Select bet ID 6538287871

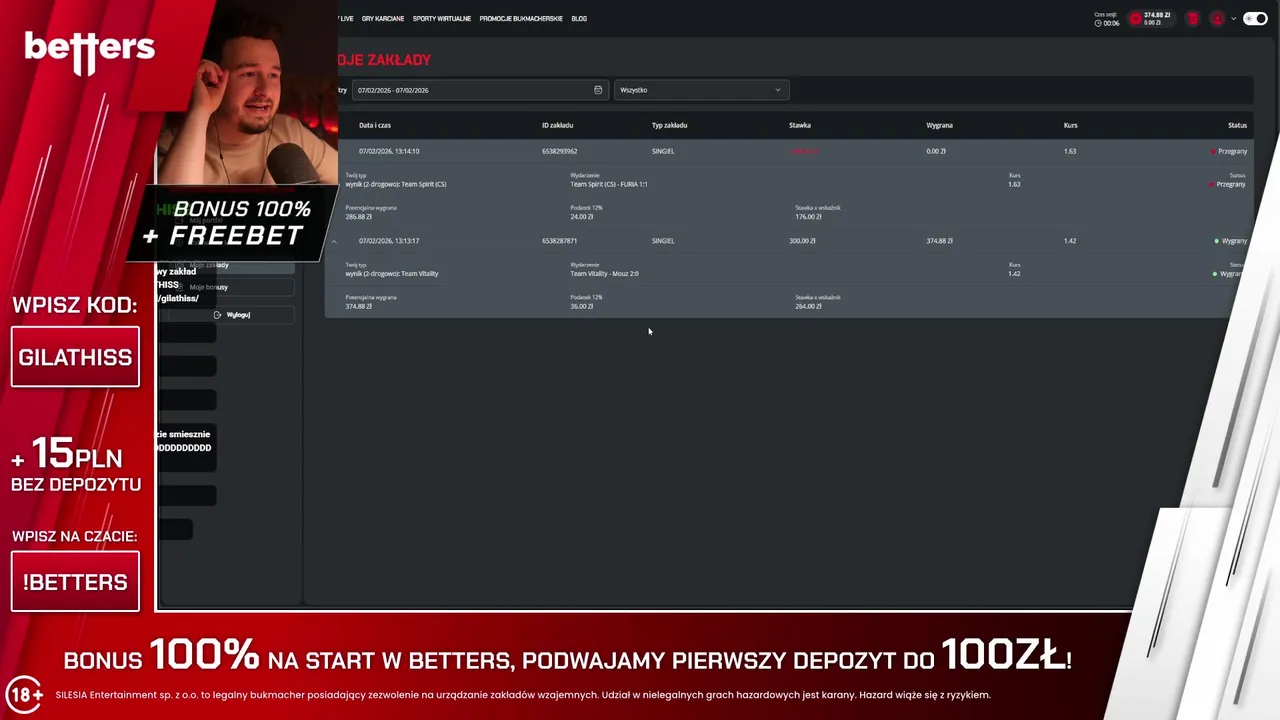pos(560,241)
